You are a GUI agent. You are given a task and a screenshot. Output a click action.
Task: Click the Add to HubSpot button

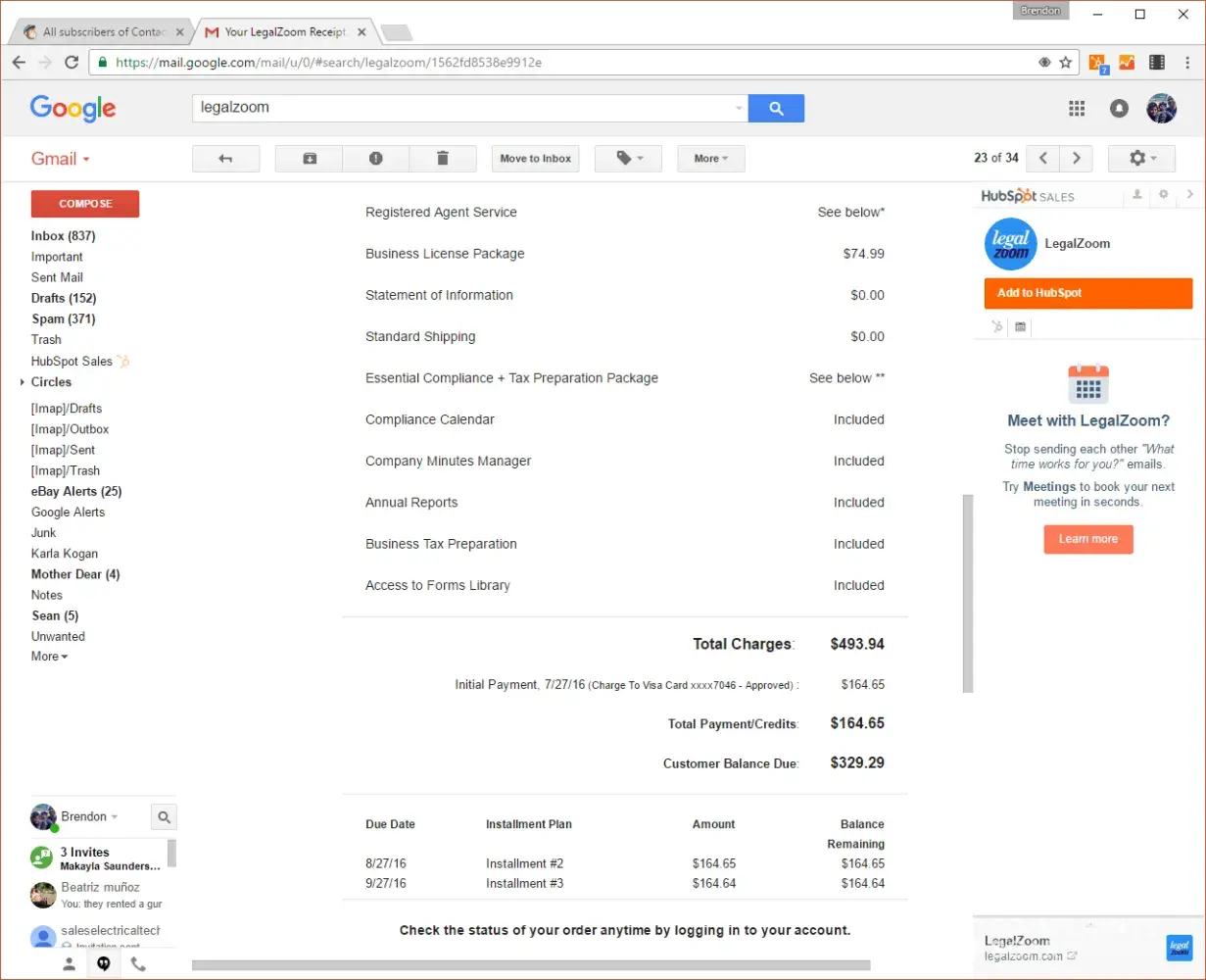pos(1087,293)
